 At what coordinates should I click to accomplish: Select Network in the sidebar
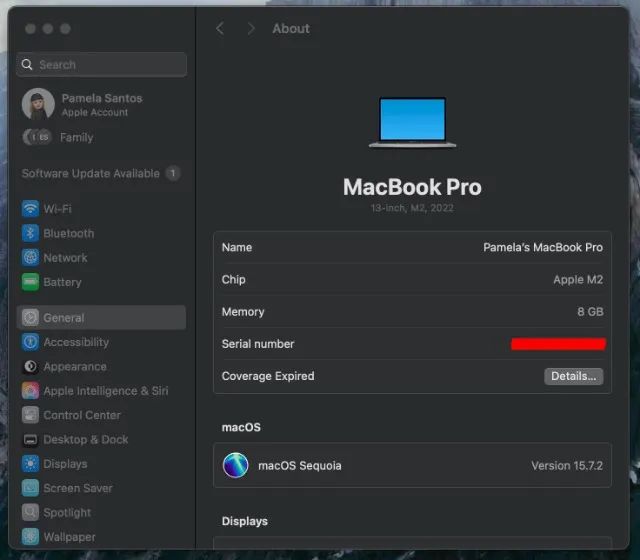click(x=65, y=258)
